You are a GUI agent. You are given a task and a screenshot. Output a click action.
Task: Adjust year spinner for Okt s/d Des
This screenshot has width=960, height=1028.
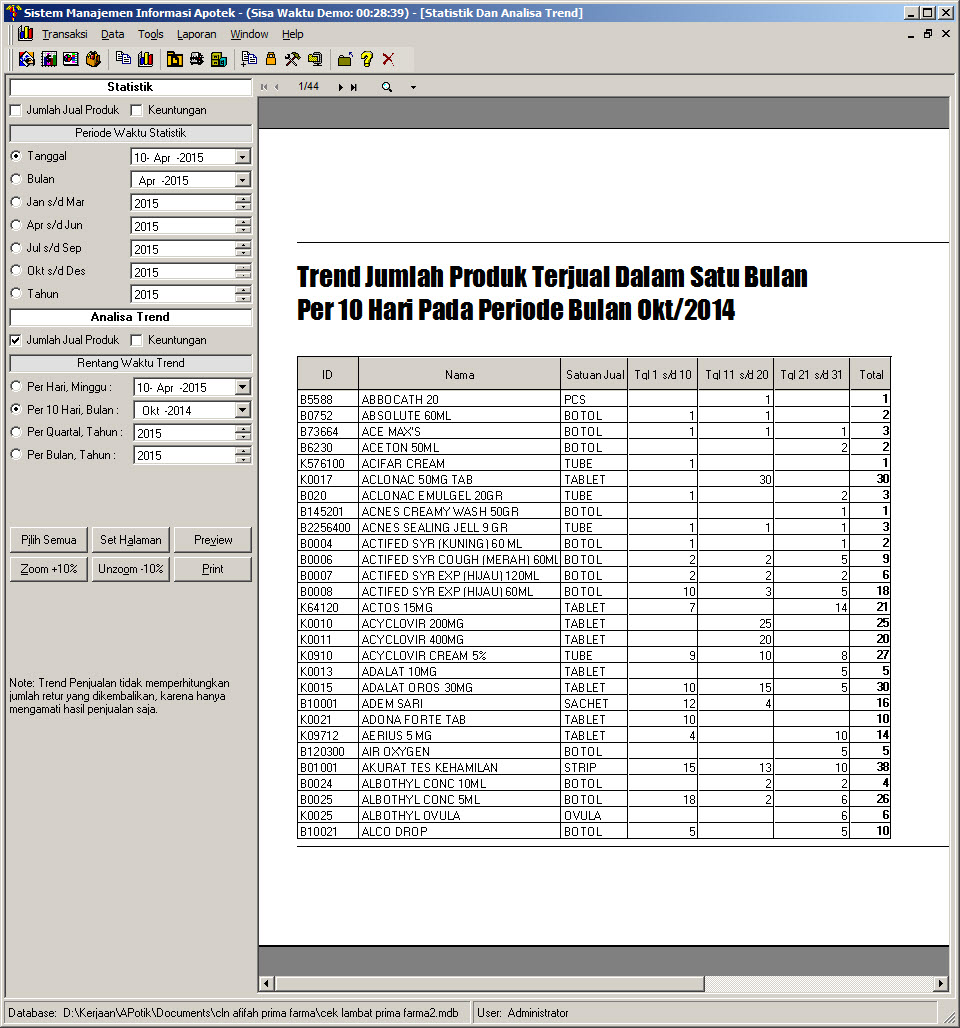point(243,272)
